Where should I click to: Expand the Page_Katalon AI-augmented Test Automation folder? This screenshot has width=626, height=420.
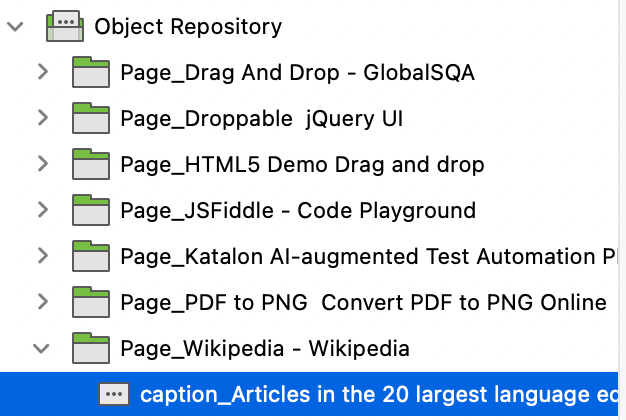43,256
